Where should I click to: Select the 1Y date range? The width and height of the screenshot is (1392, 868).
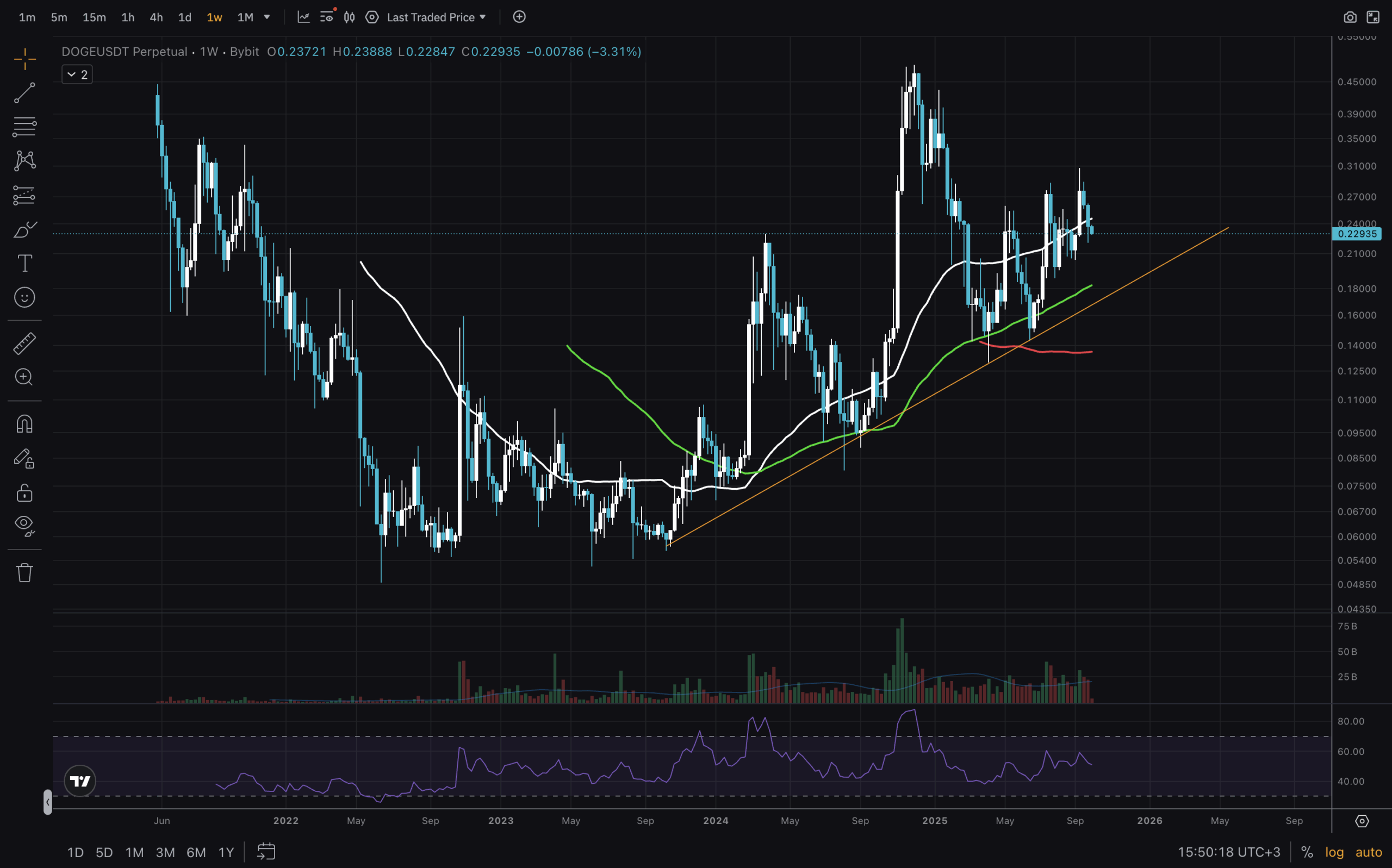[x=226, y=852]
